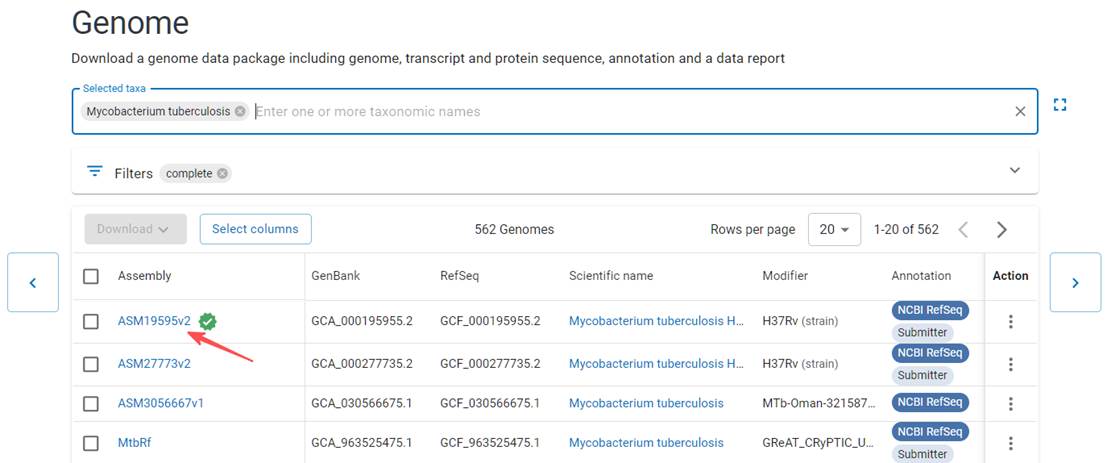Open action menu for ASM3056667v1 row

pos(1010,403)
